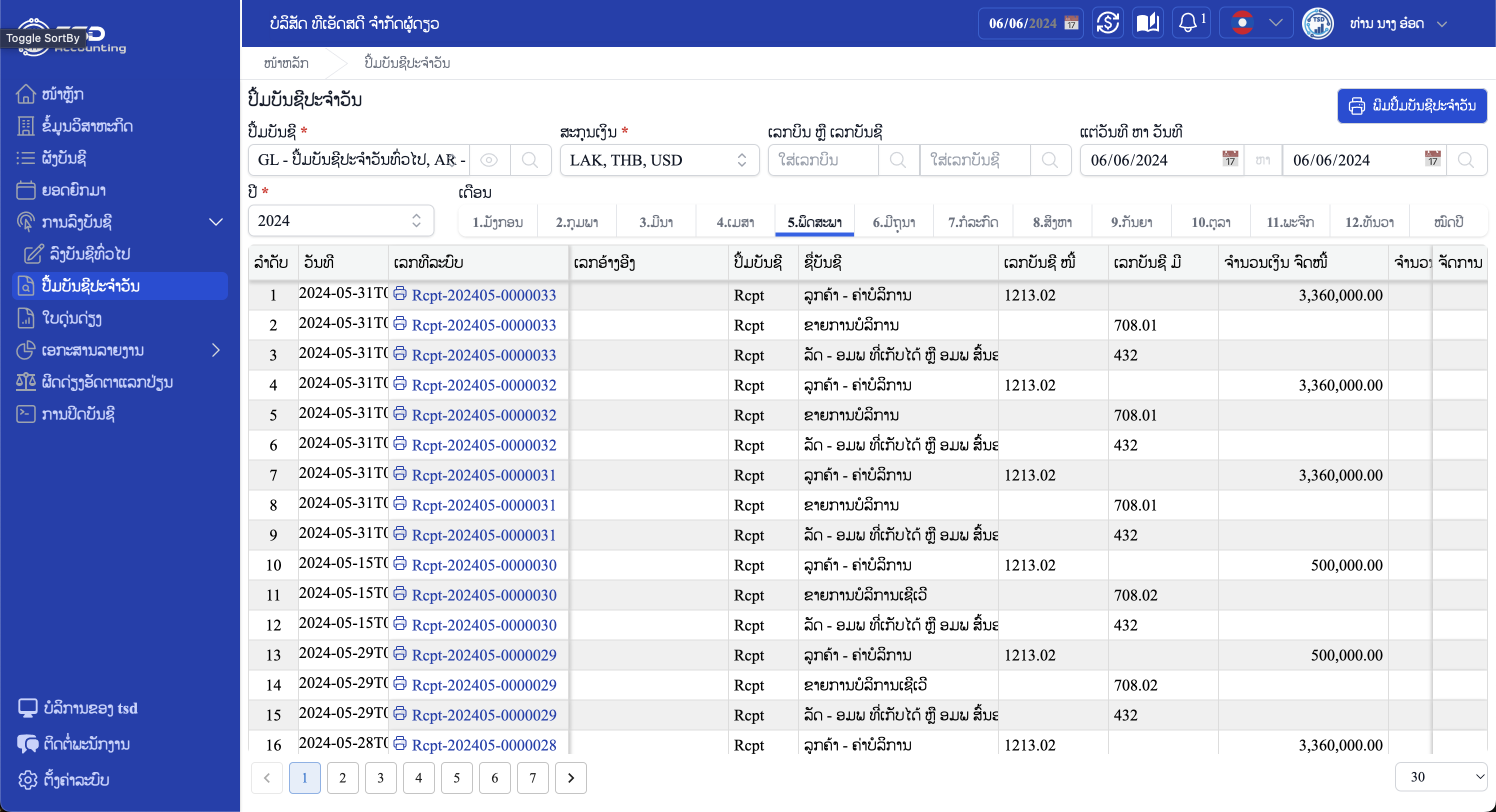Screen dimensions: 1496x812
Task: Go to page 2 of the table
Action: pos(342,777)
